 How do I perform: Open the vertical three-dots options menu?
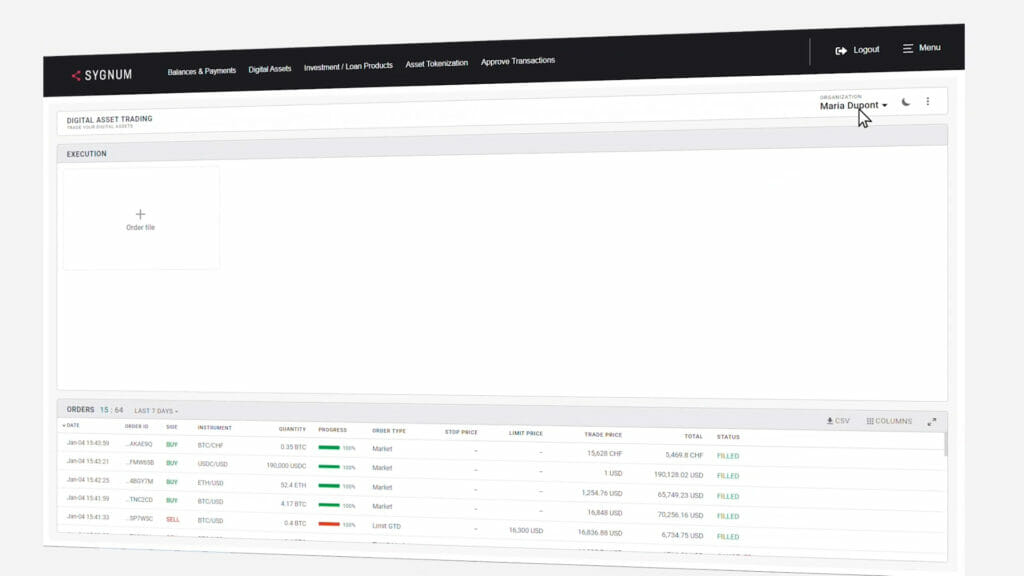(x=928, y=101)
